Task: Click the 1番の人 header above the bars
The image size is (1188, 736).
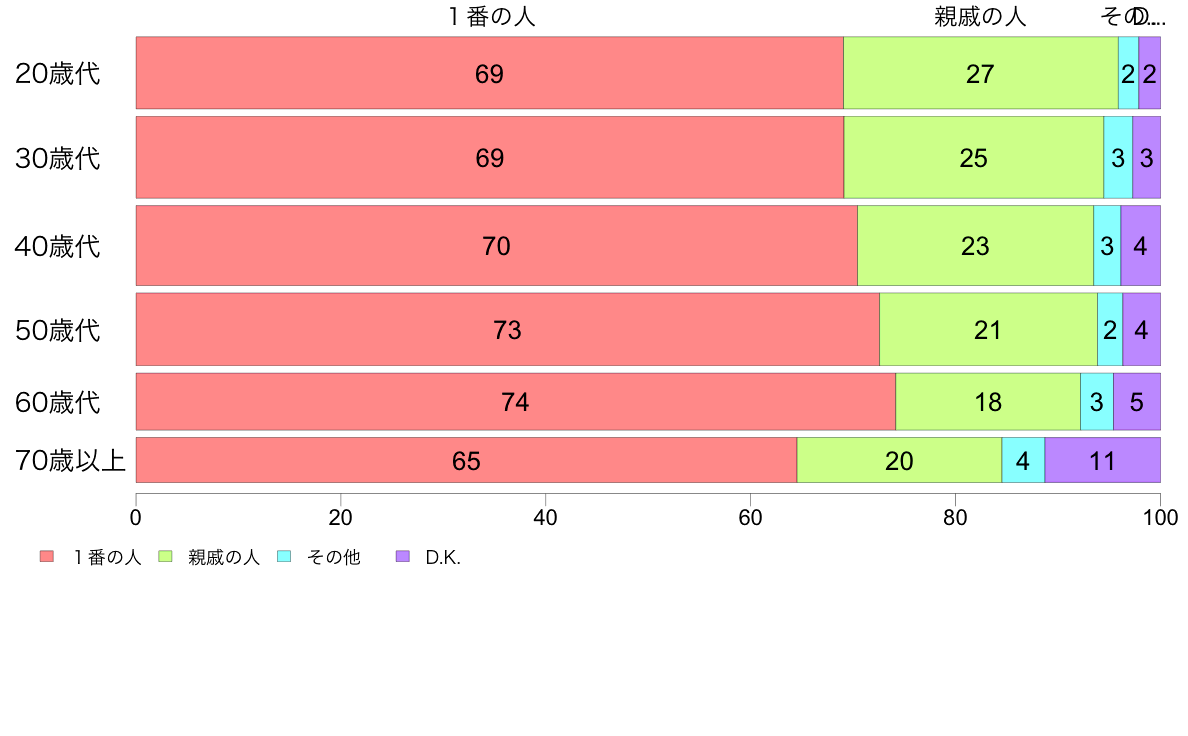Action: [492, 17]
